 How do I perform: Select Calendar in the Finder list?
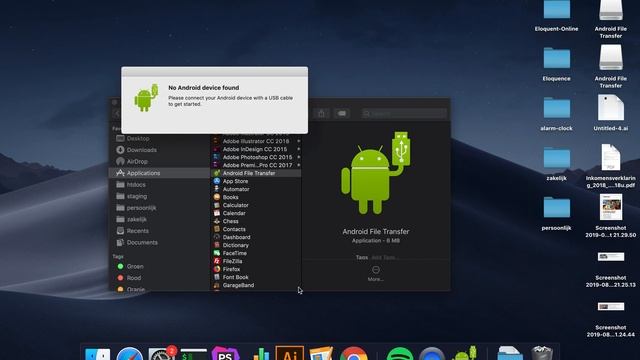tap(256, 213)
